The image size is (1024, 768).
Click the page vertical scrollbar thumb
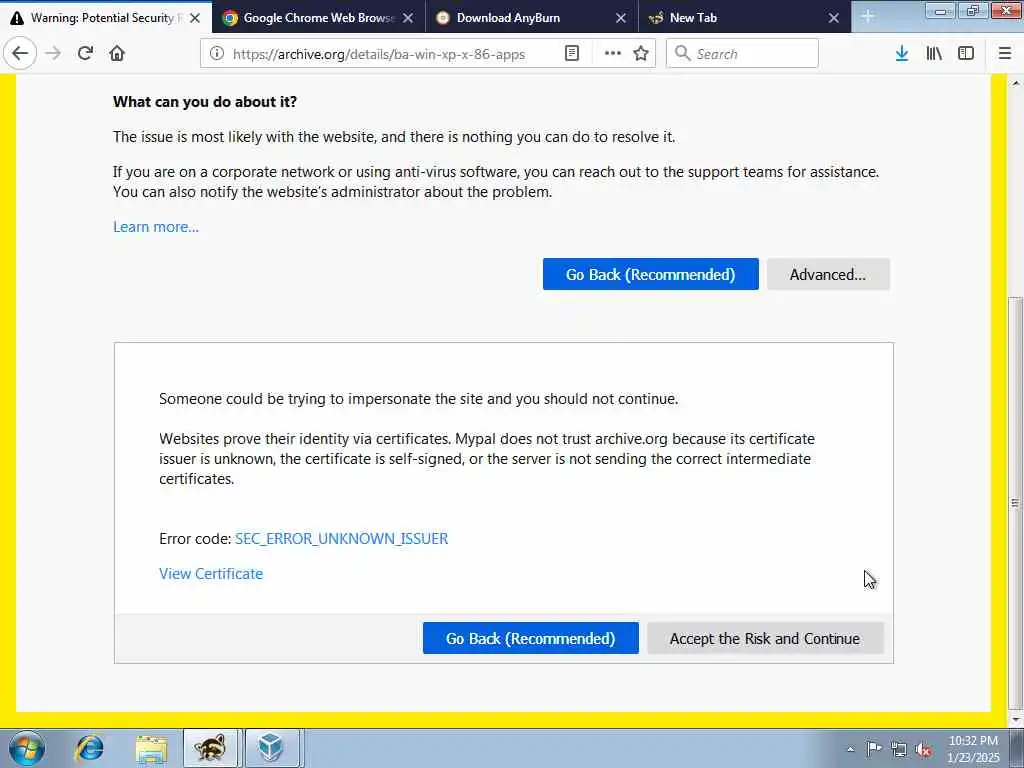coord(1015,503)
